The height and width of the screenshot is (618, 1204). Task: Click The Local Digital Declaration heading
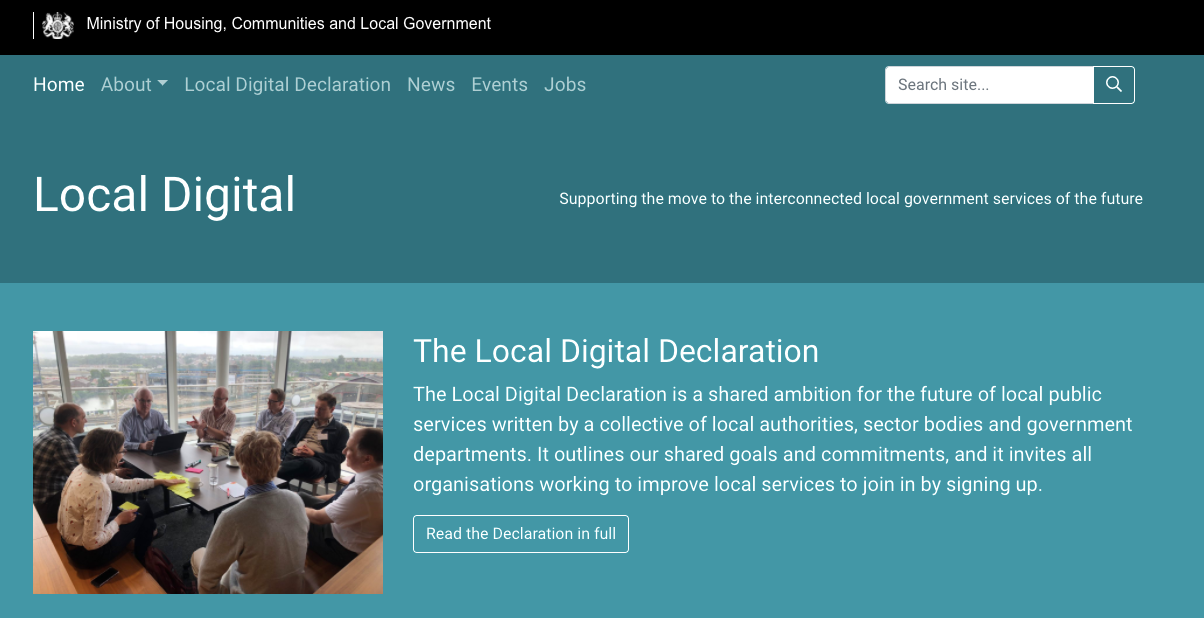pos(616,351)
